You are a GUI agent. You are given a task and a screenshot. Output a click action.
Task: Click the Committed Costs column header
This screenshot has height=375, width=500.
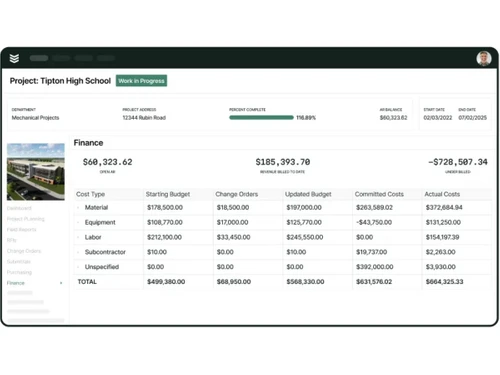click(x=379, y=194)
